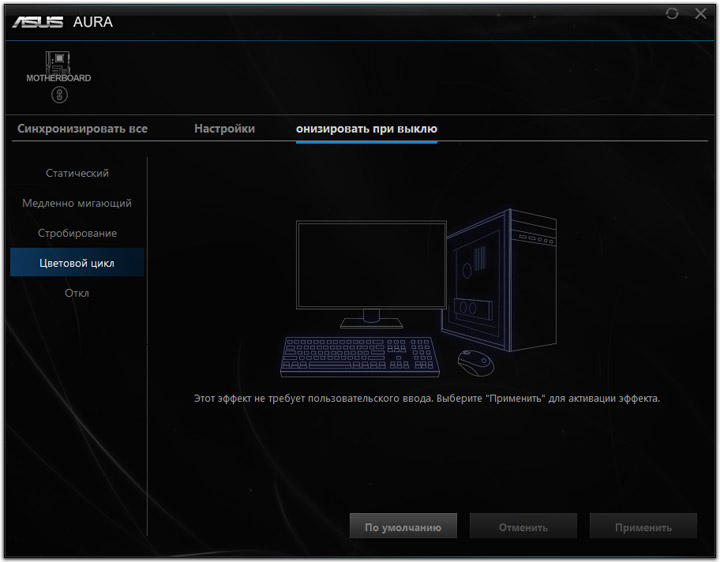Choose the Медленно мигающий effect

77,203
